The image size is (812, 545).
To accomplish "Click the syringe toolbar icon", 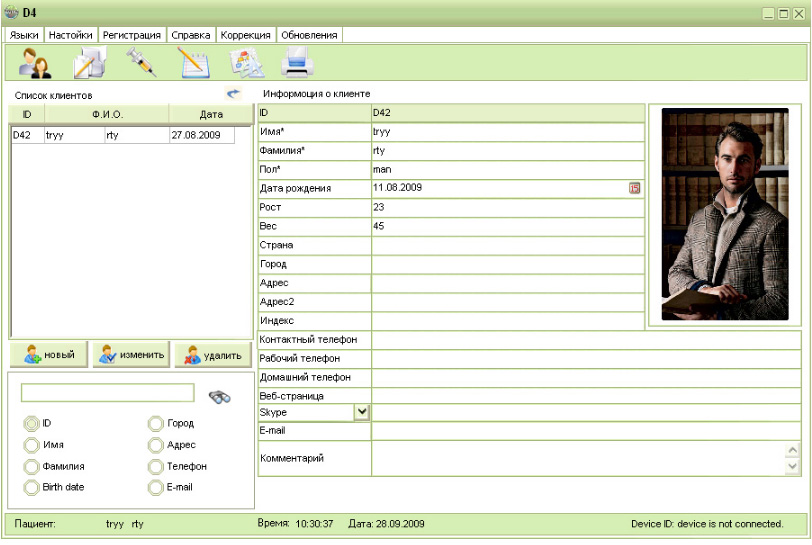I will (141, 63).
